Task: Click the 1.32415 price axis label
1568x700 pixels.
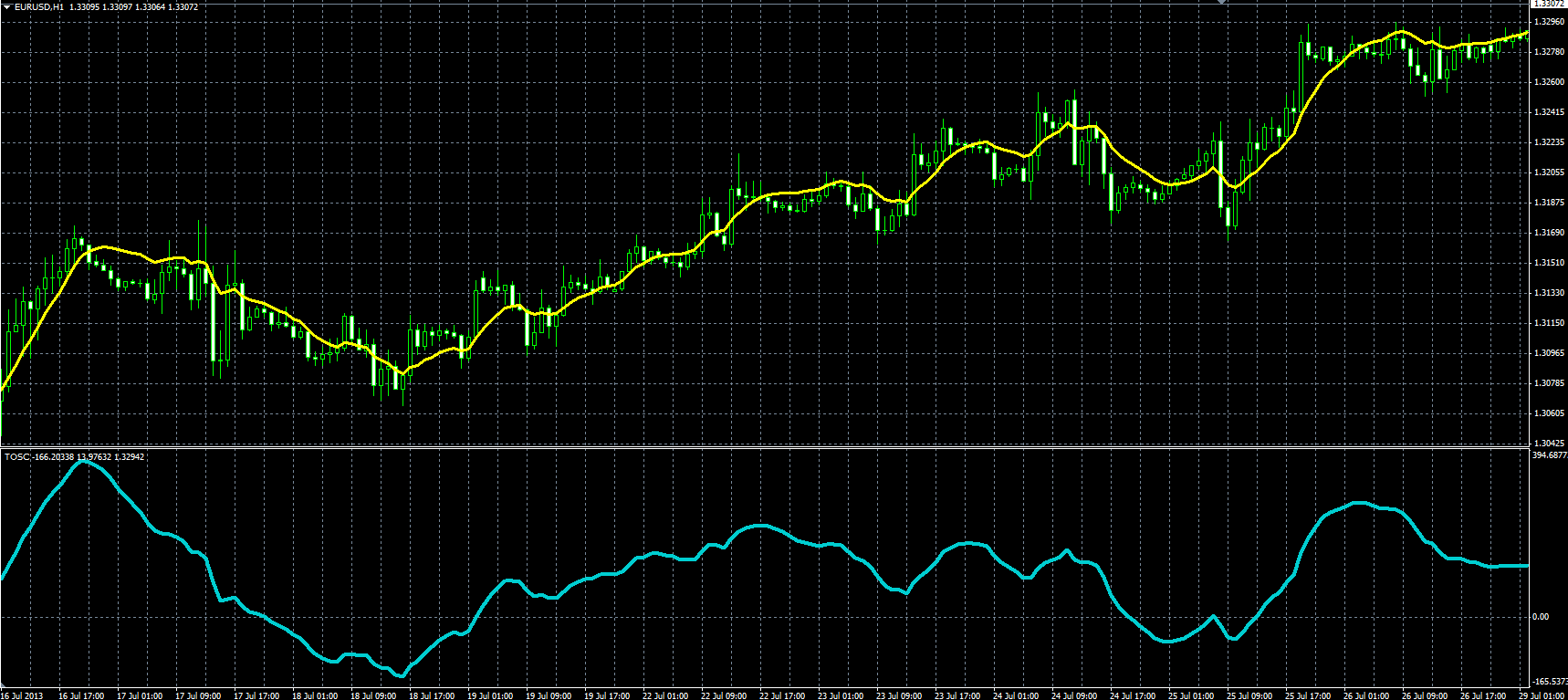Action: pos(1548,112)
